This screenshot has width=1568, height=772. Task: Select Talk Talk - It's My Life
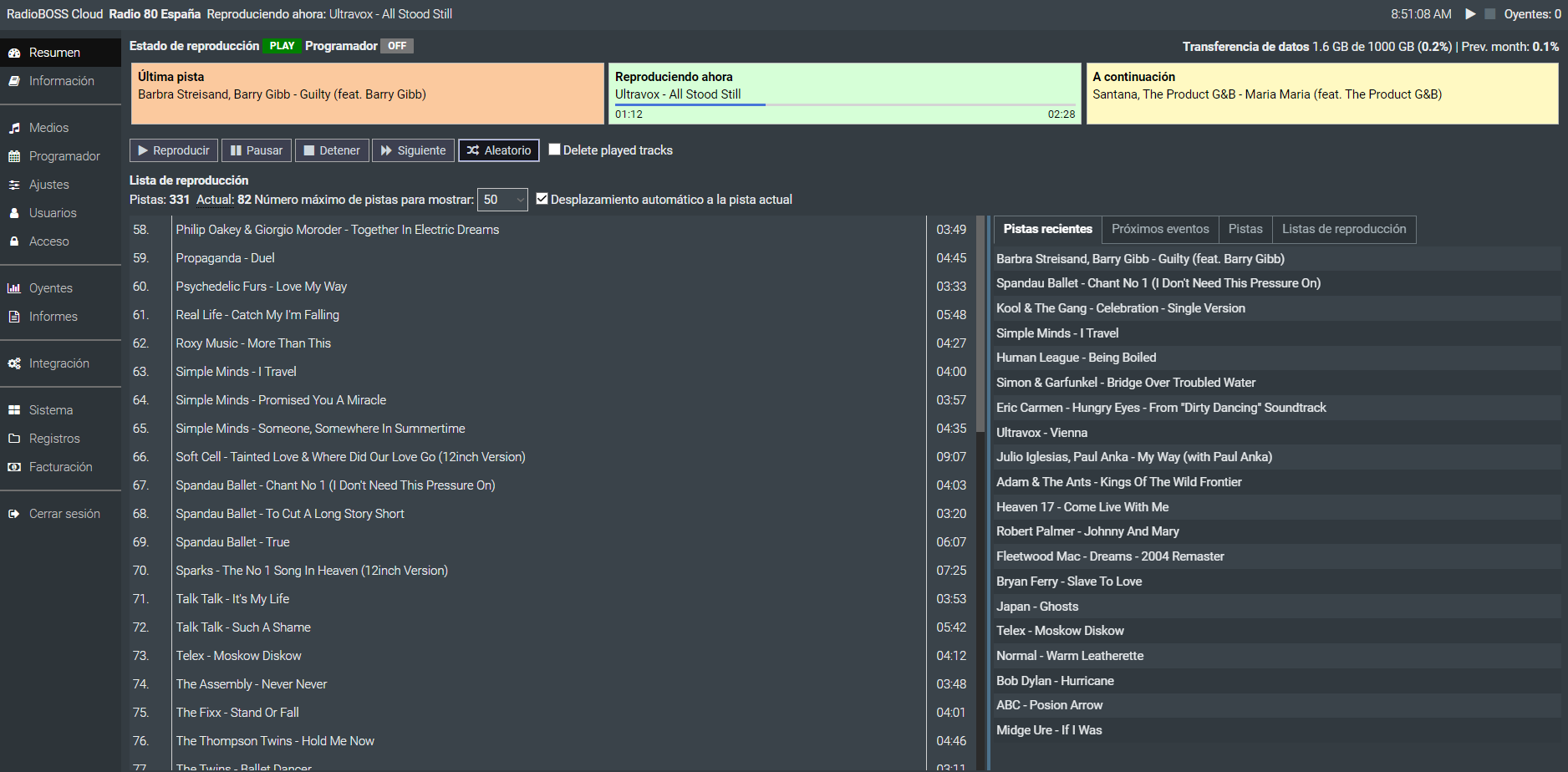pos(549,599)
